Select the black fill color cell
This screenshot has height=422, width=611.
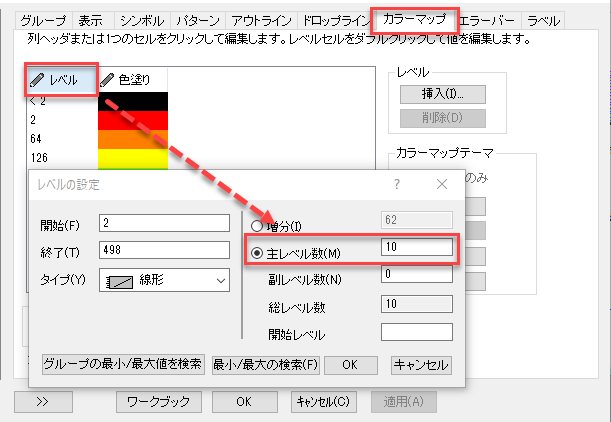point(133,101)
